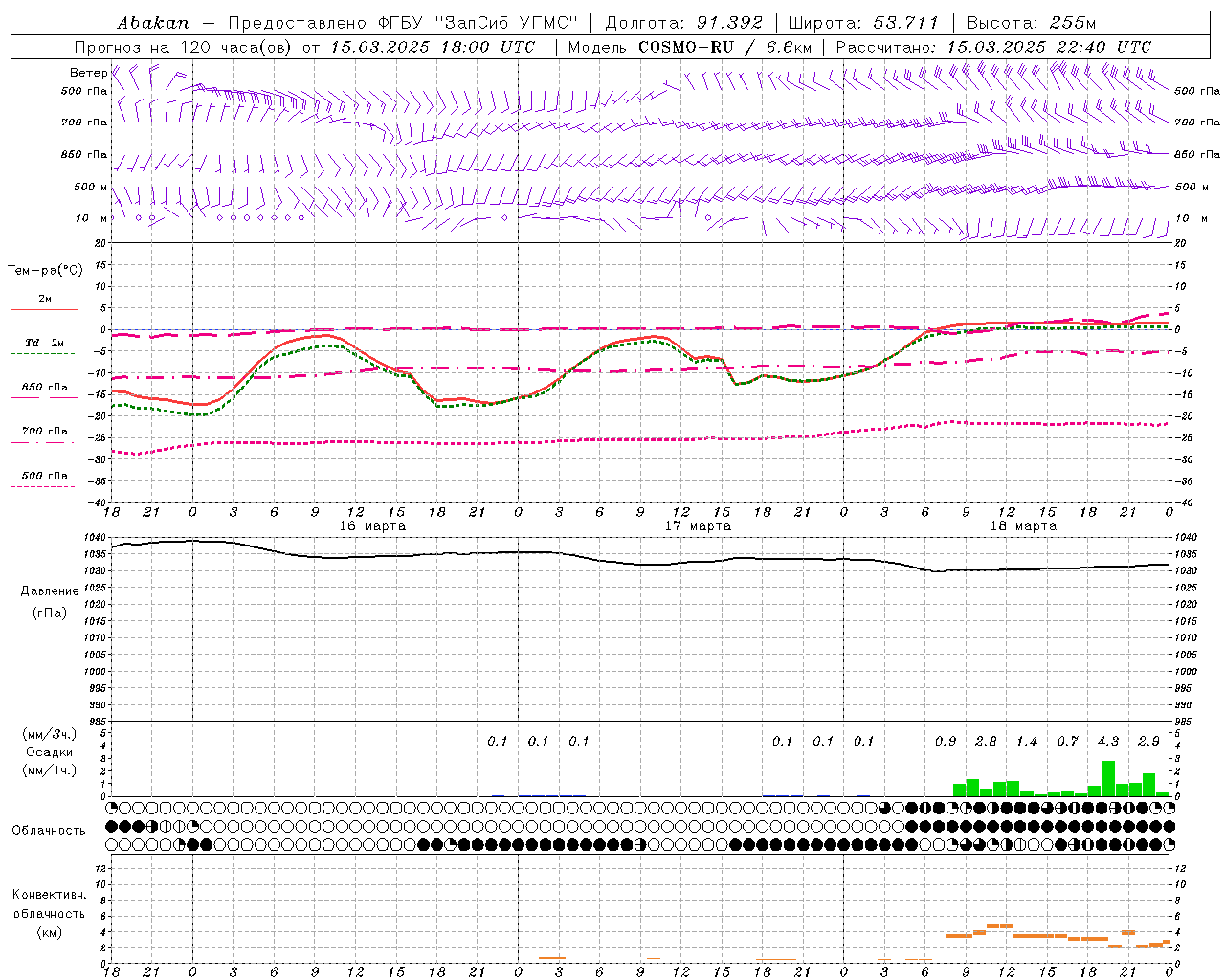This screenshot has height=980, width=1225.
Task: Click the "1.4" precipitation value
Action: pyautogui.click(x=1027, y=741)
